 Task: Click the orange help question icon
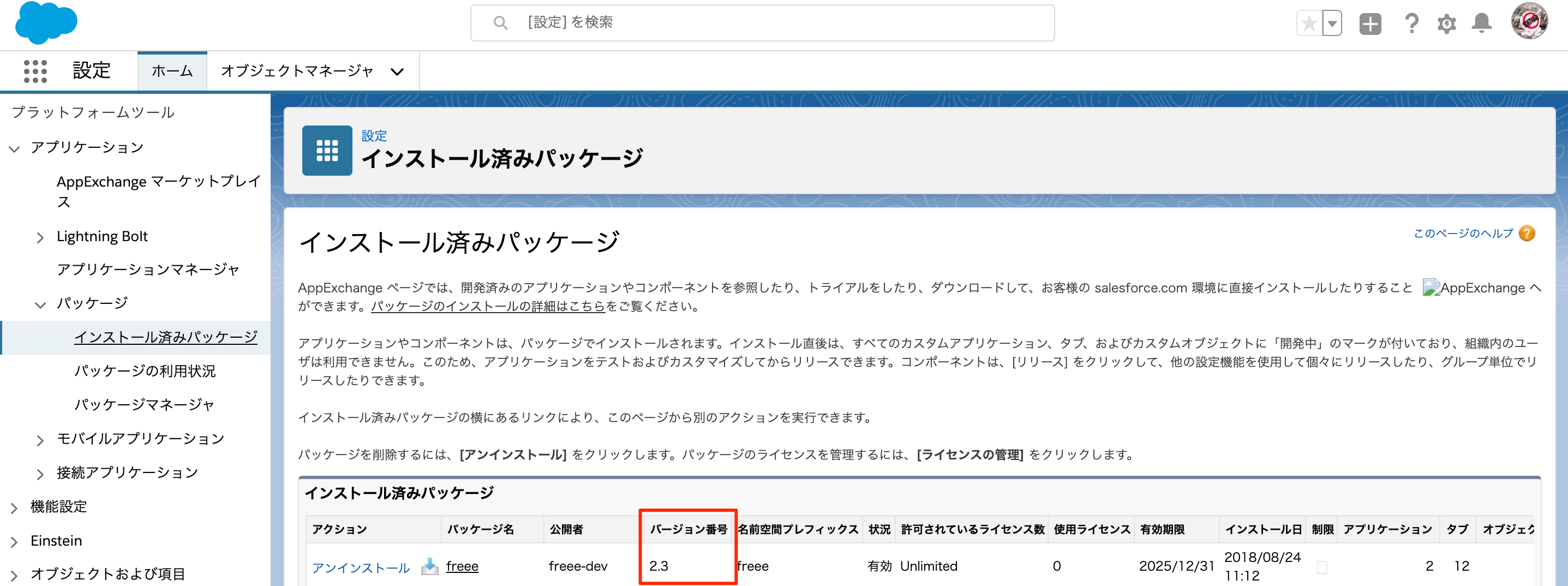coord(1527,233)
